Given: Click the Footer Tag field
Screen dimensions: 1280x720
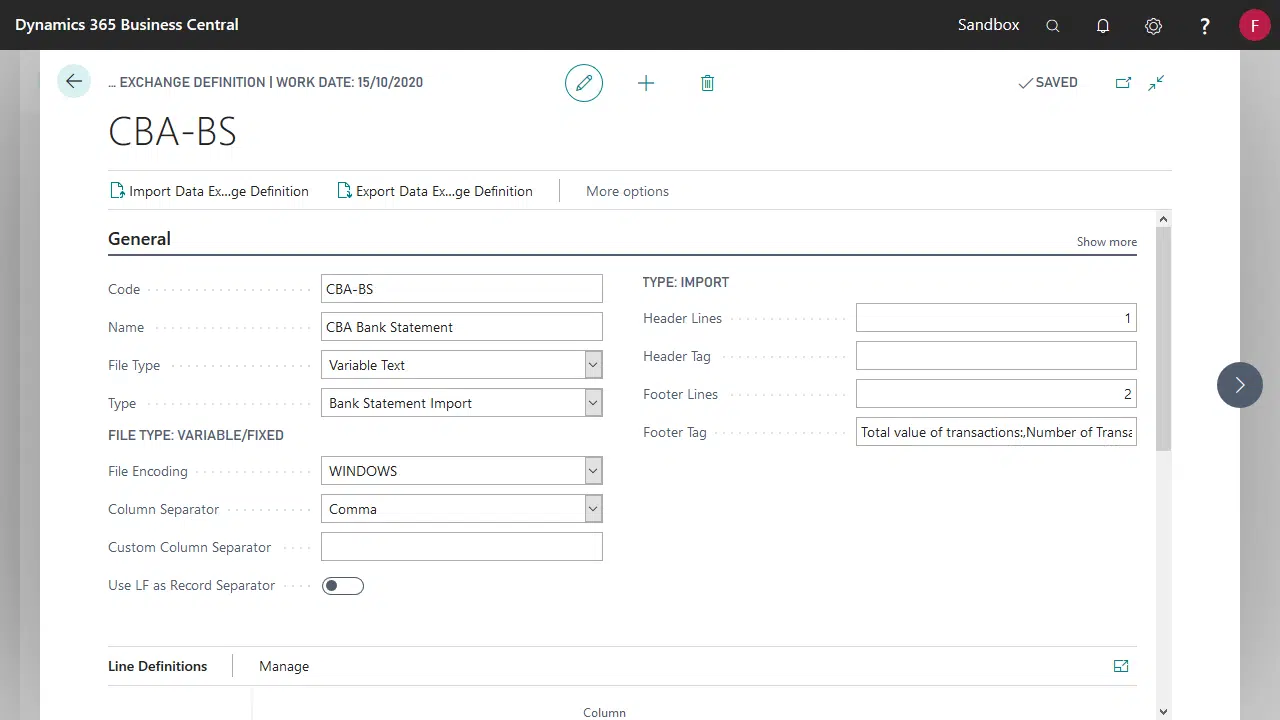Looking at the screenshot, I should [996, 432].
